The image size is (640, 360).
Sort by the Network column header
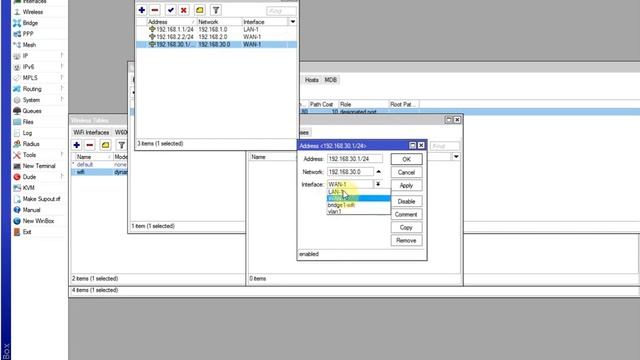coord(219,22)
